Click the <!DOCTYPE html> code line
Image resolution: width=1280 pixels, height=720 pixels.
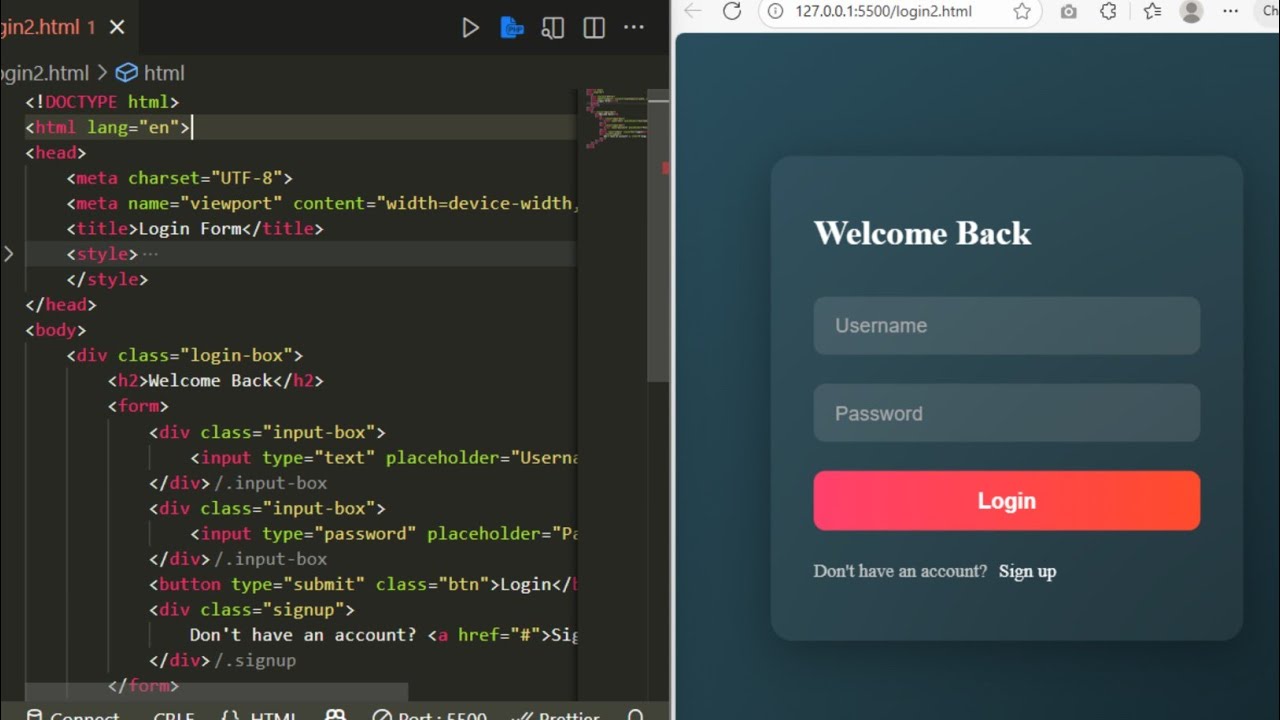102,102
